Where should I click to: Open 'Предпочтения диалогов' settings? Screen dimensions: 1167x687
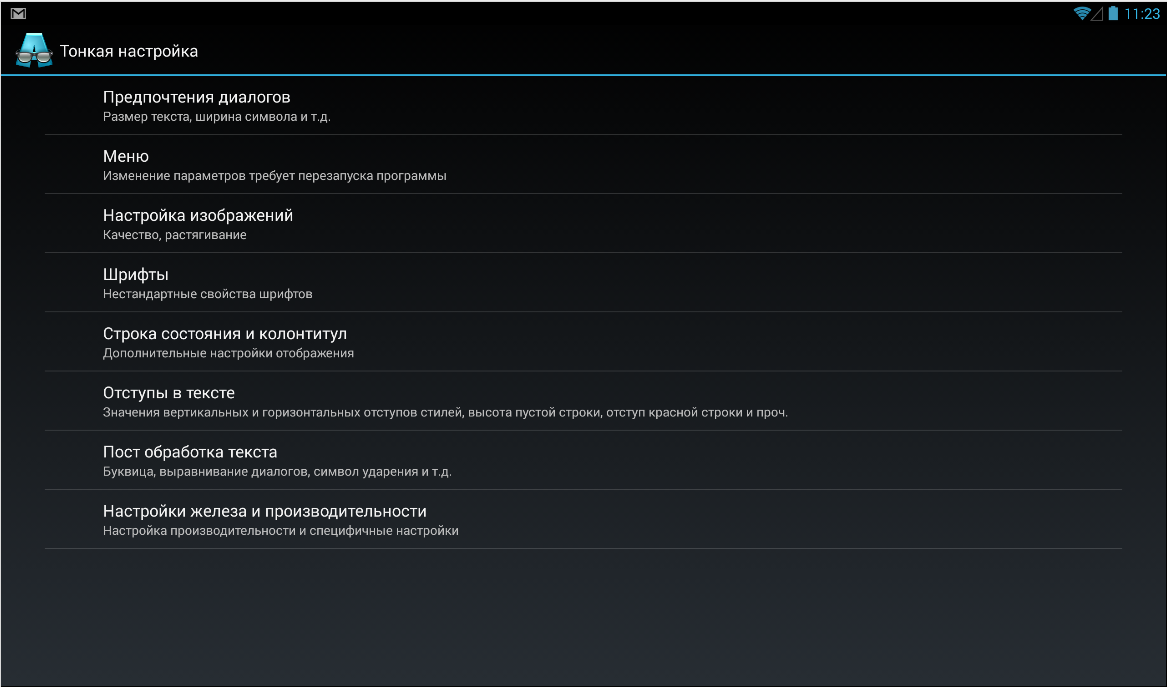pos(197,97)
